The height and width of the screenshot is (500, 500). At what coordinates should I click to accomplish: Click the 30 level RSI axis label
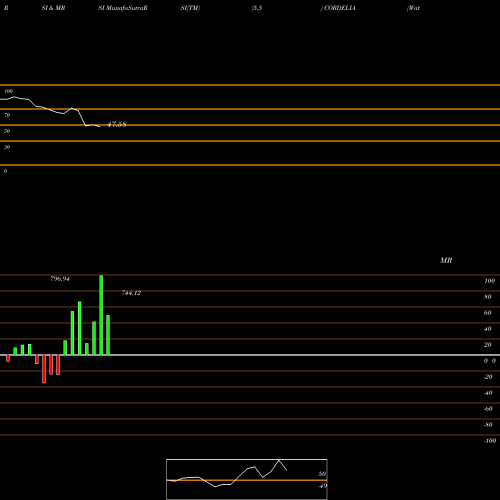pos(7,147)
